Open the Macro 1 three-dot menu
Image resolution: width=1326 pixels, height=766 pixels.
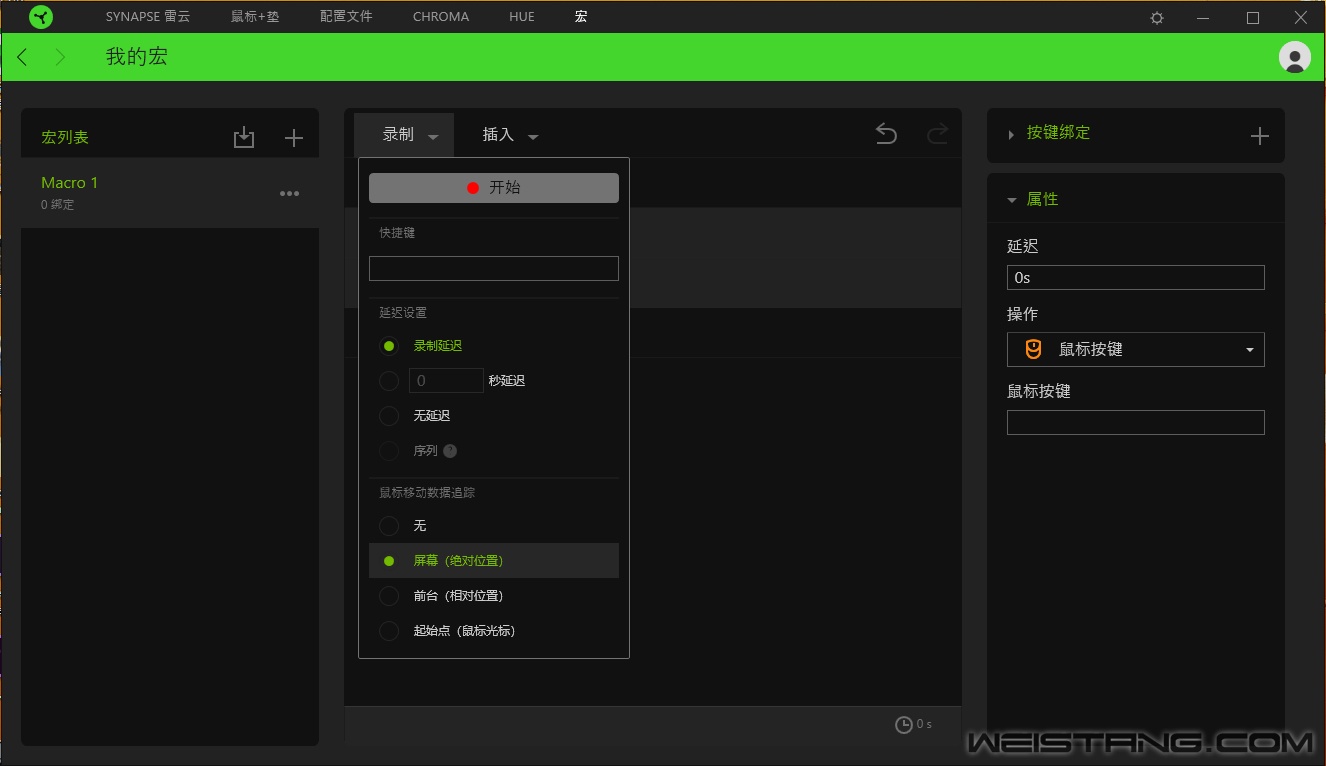tap(290, 194)
